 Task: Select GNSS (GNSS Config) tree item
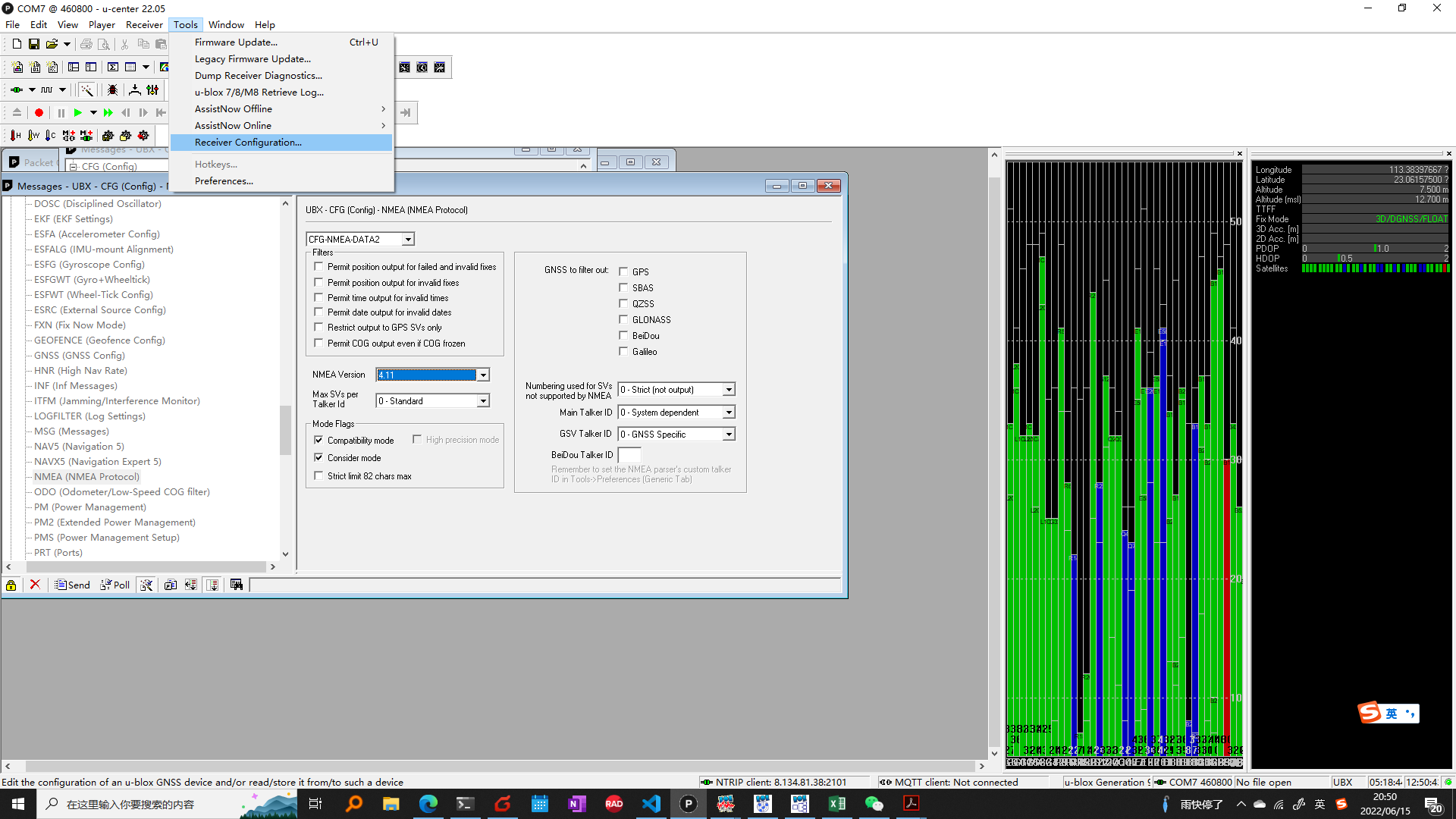pyautogui.click(x=80, y=356)
